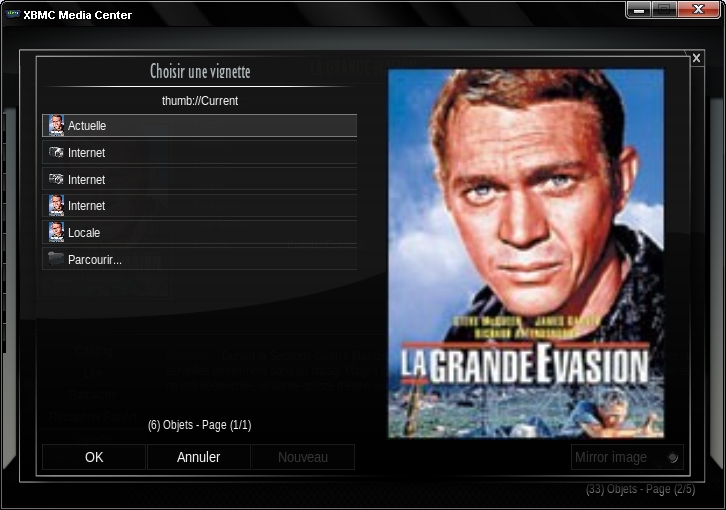Click the Actuelle thumbnail icon
This screenshot has height=510, width=726.
(x=56, y=126)
